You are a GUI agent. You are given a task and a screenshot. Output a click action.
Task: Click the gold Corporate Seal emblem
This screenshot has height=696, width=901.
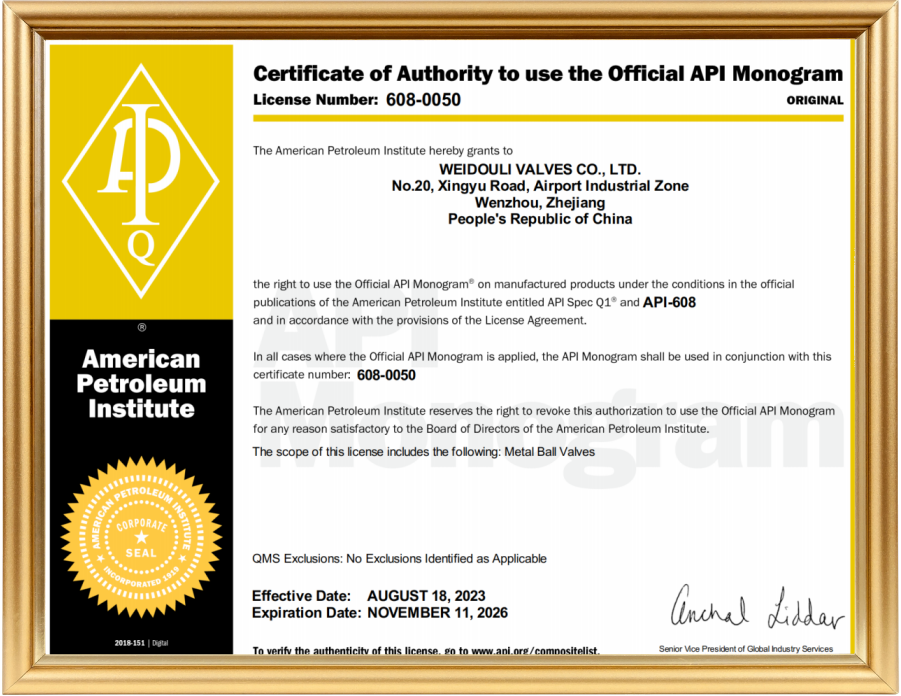[x=141, y=538]
